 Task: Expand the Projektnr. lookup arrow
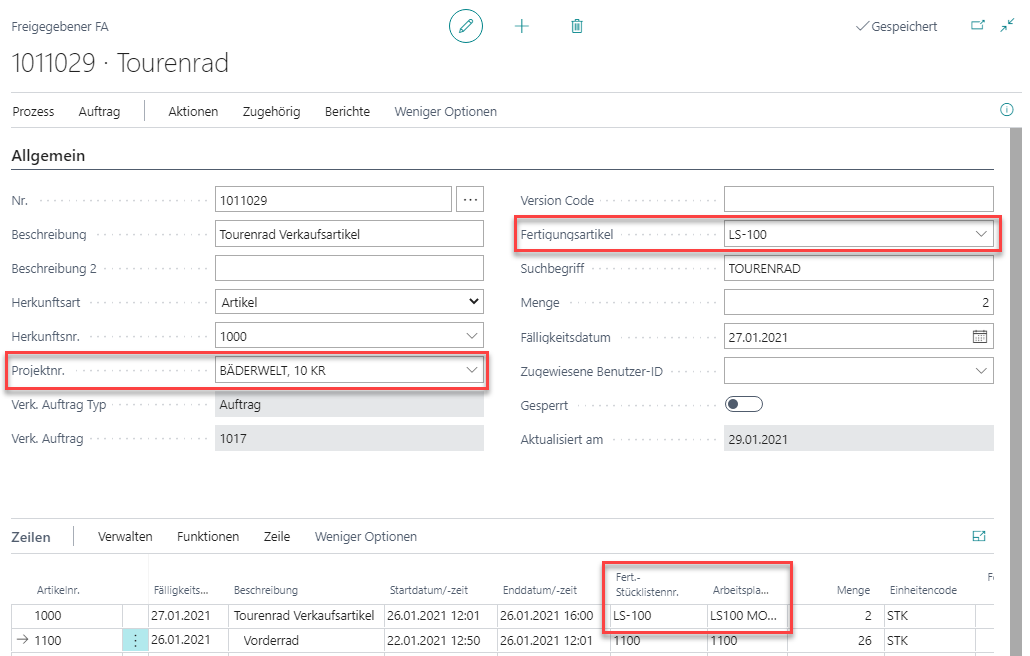tap(472, 370)
